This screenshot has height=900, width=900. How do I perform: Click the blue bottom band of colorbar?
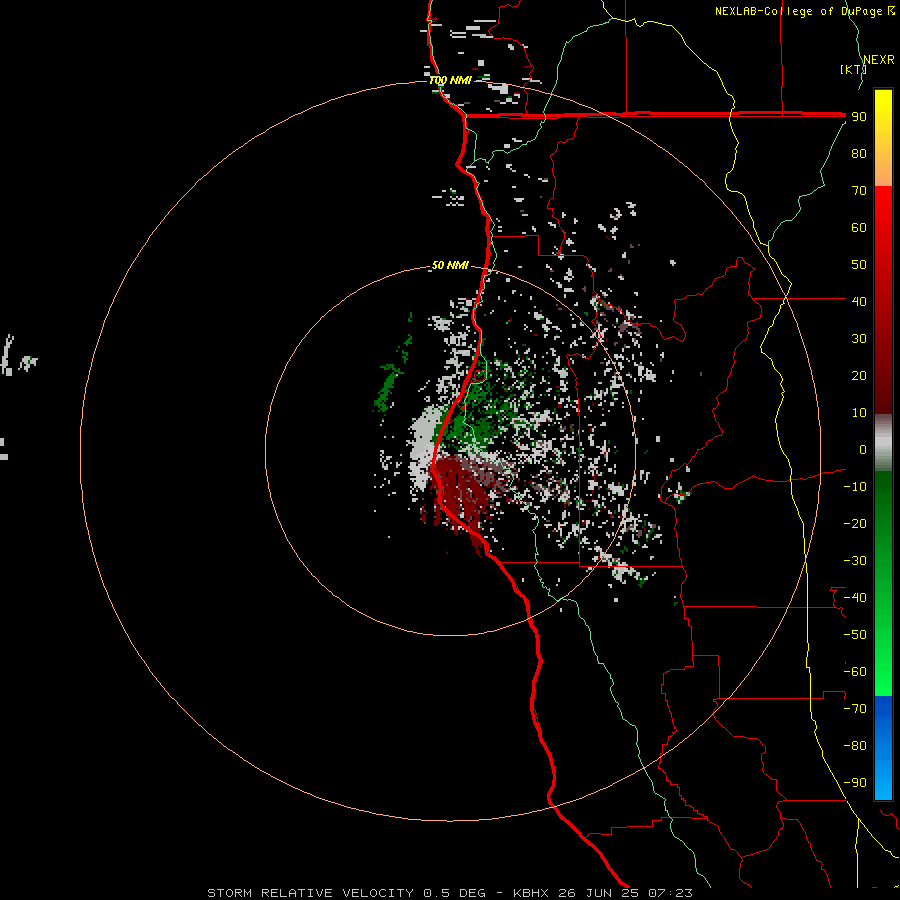tap(883, 747)
